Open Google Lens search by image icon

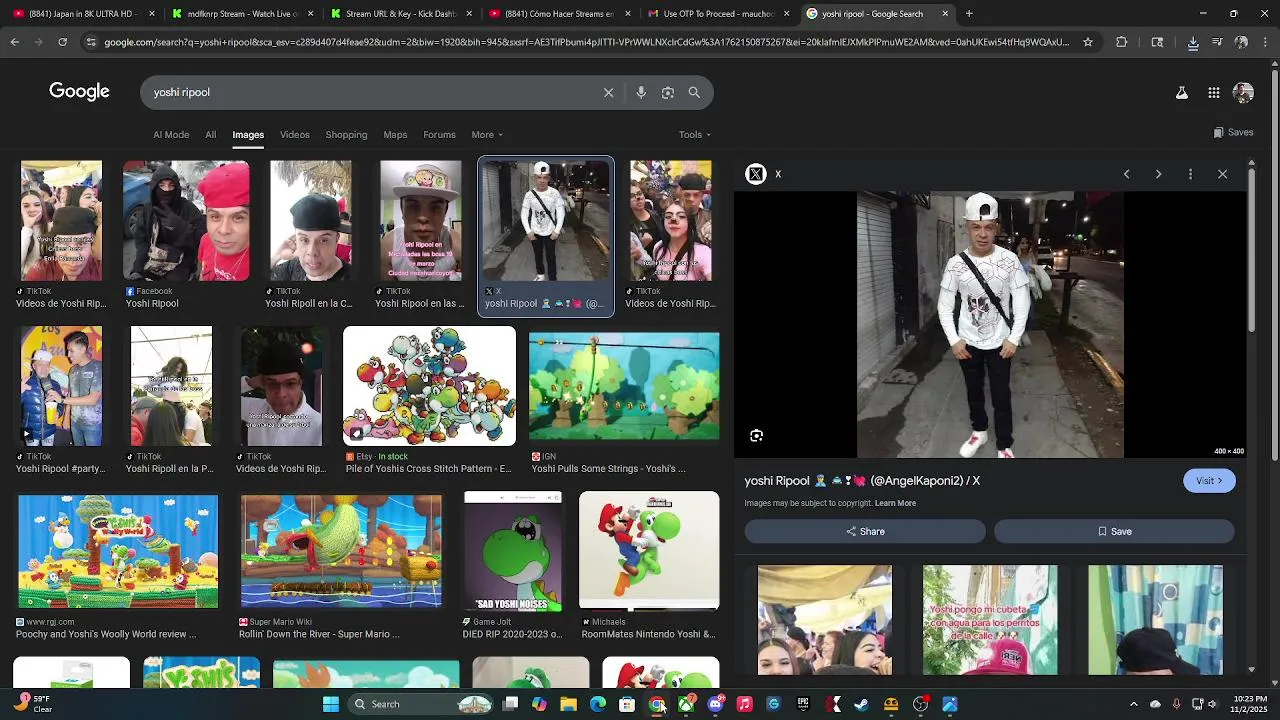[x=667, y=92]
